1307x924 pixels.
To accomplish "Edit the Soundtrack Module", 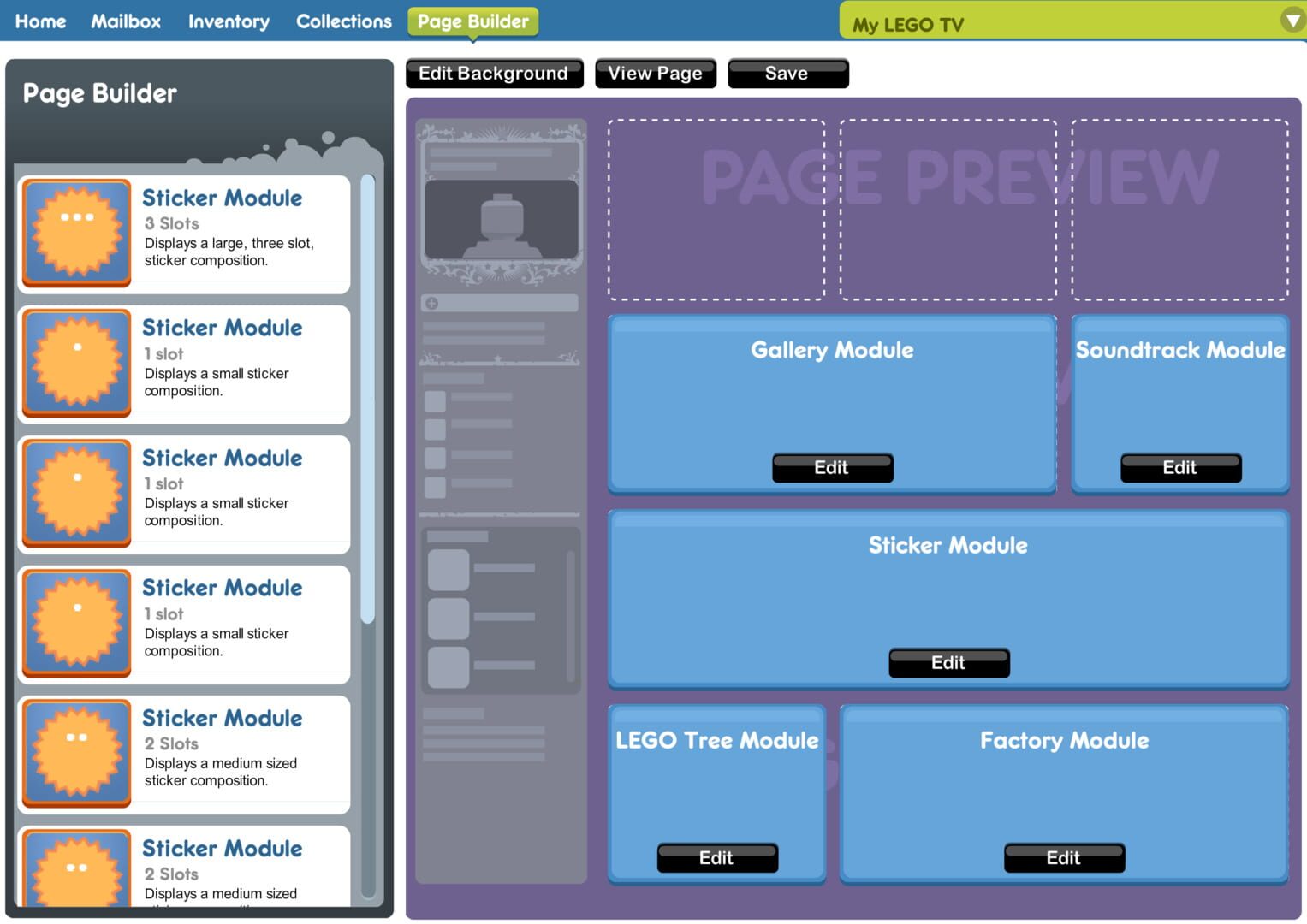I will pos(1179,467).
